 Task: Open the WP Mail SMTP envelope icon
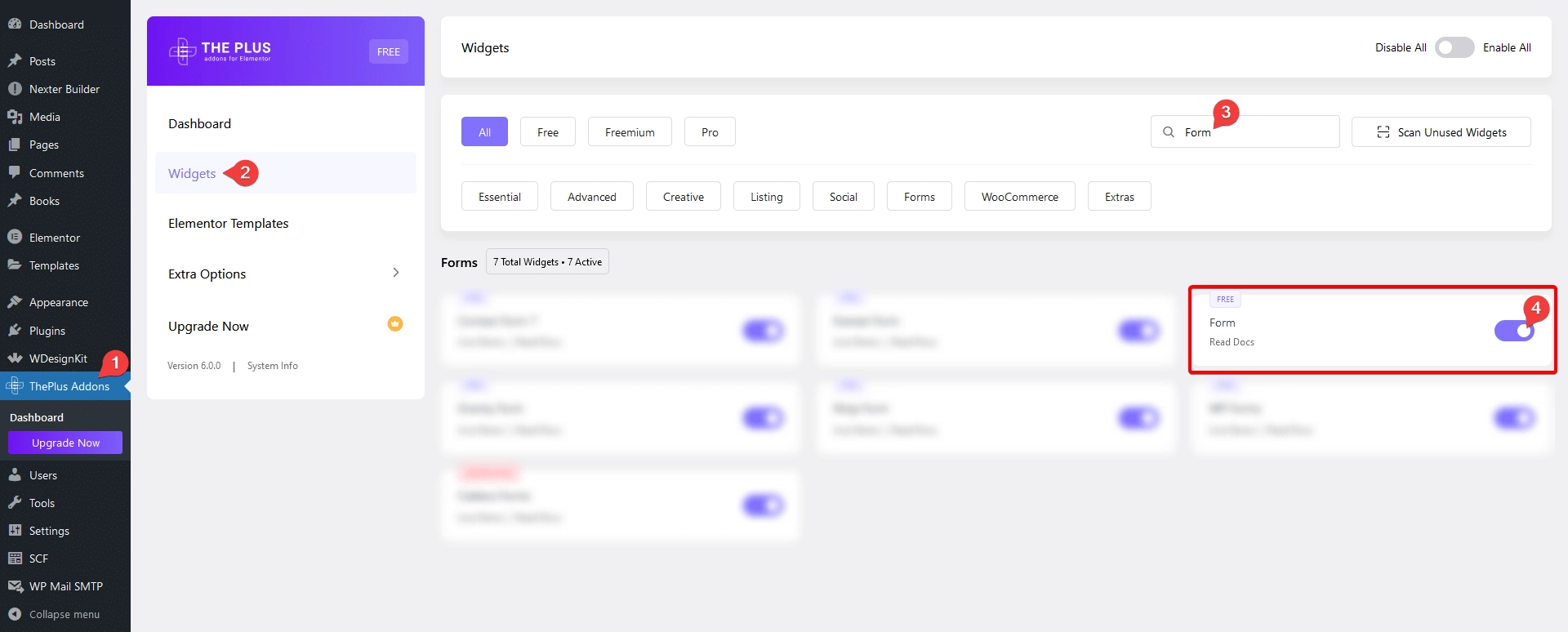pos(15,586)
